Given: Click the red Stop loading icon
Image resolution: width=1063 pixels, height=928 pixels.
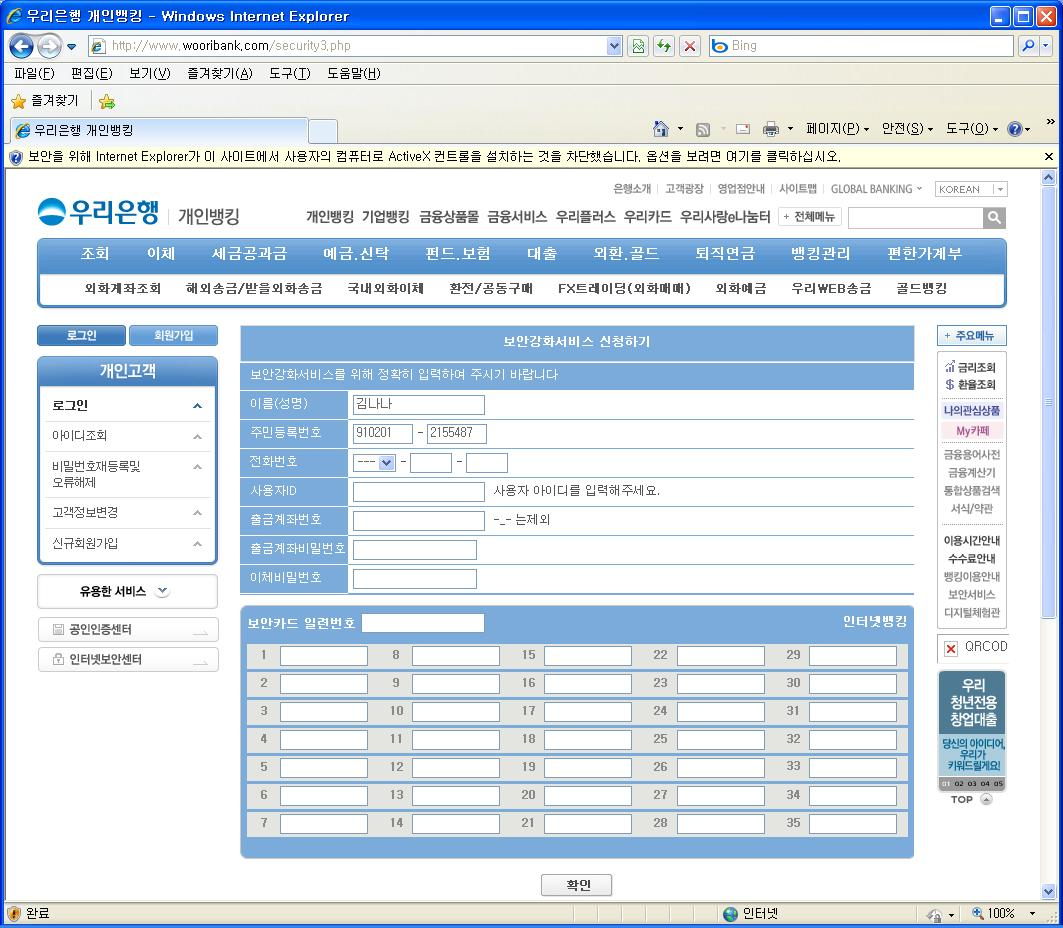Looking at the screenshot, I should coord(689,45).
